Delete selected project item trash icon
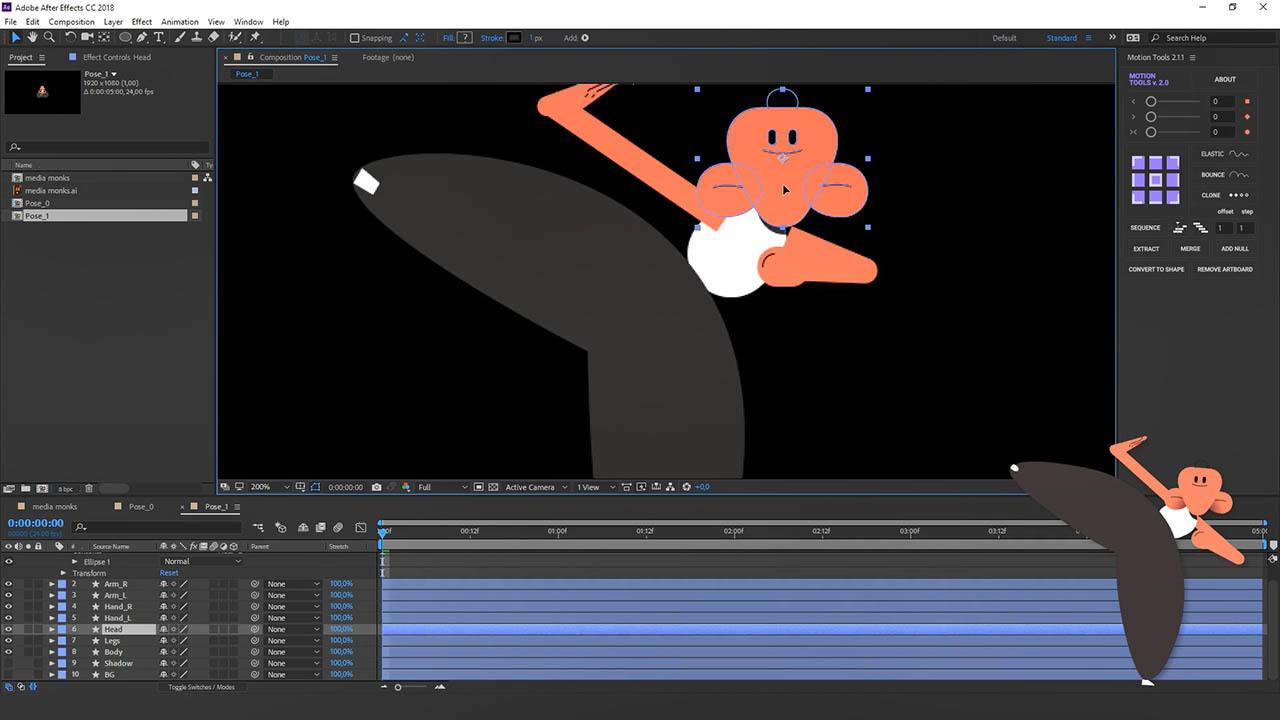The width and height of the screenshot is (1280, 720). click(x=89, y=489)
